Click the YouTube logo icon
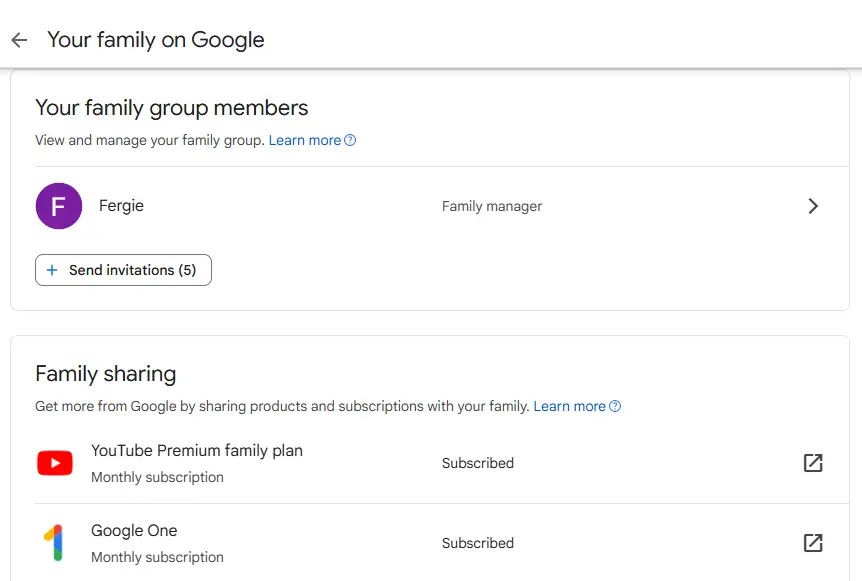Screen dimensions: 862x581 [55, 463]
